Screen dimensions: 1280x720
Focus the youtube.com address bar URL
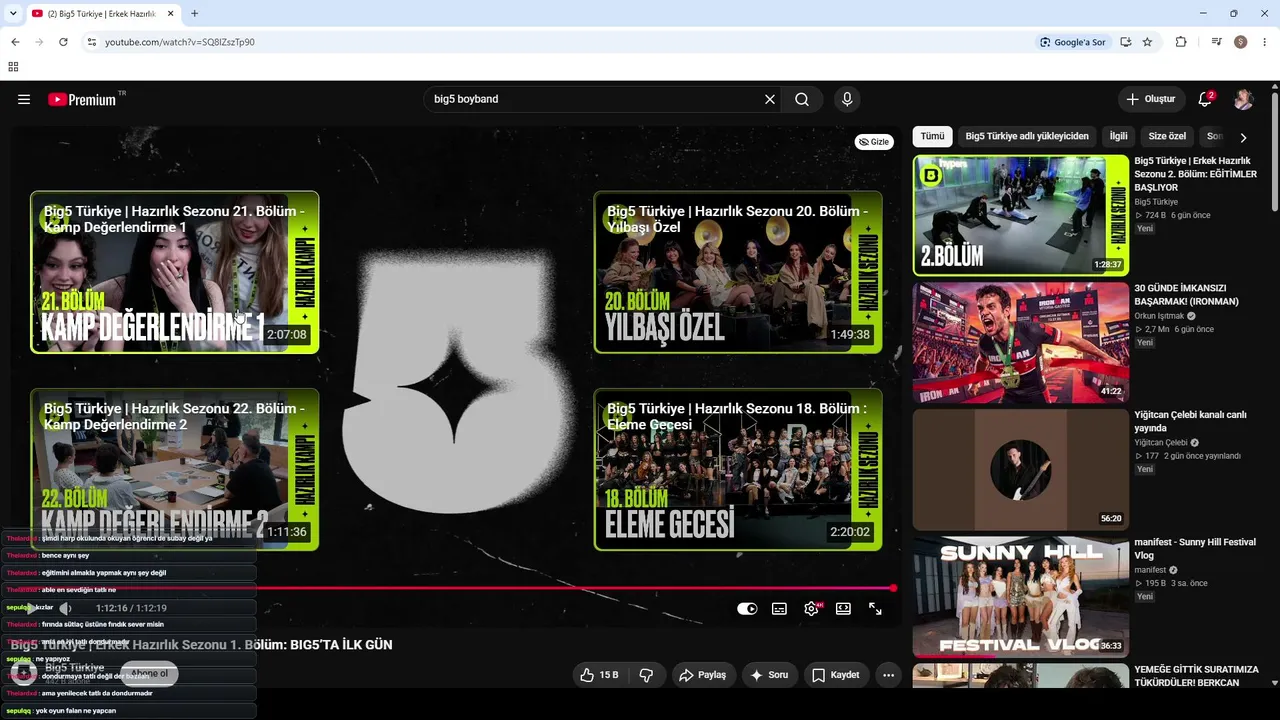pyautogui.click(x=180, y=42)
